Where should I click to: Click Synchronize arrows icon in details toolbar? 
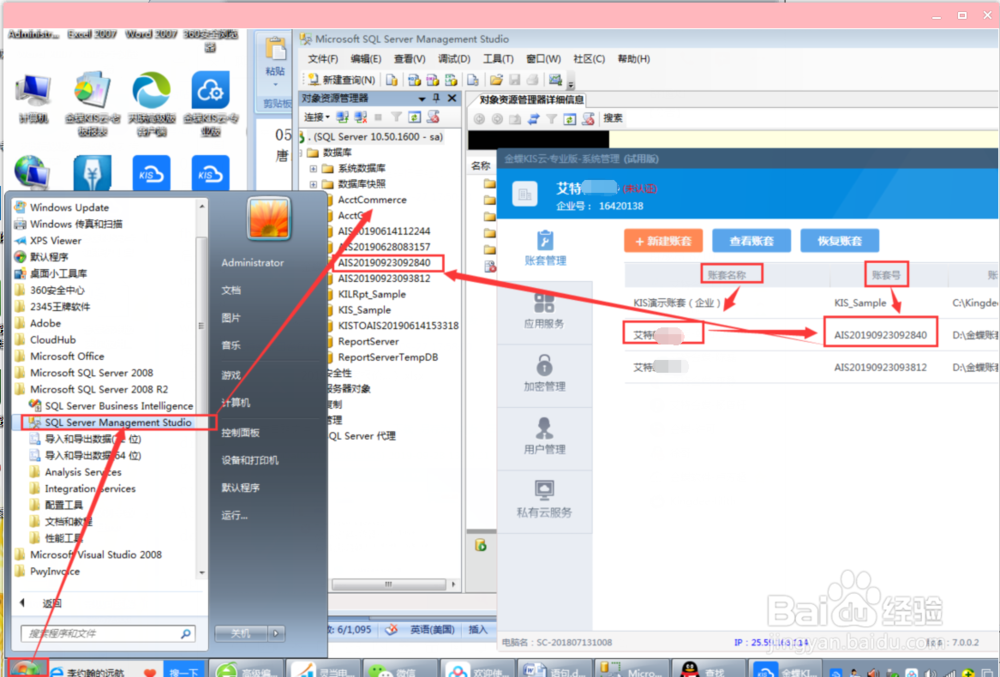(x=533, y=119)
